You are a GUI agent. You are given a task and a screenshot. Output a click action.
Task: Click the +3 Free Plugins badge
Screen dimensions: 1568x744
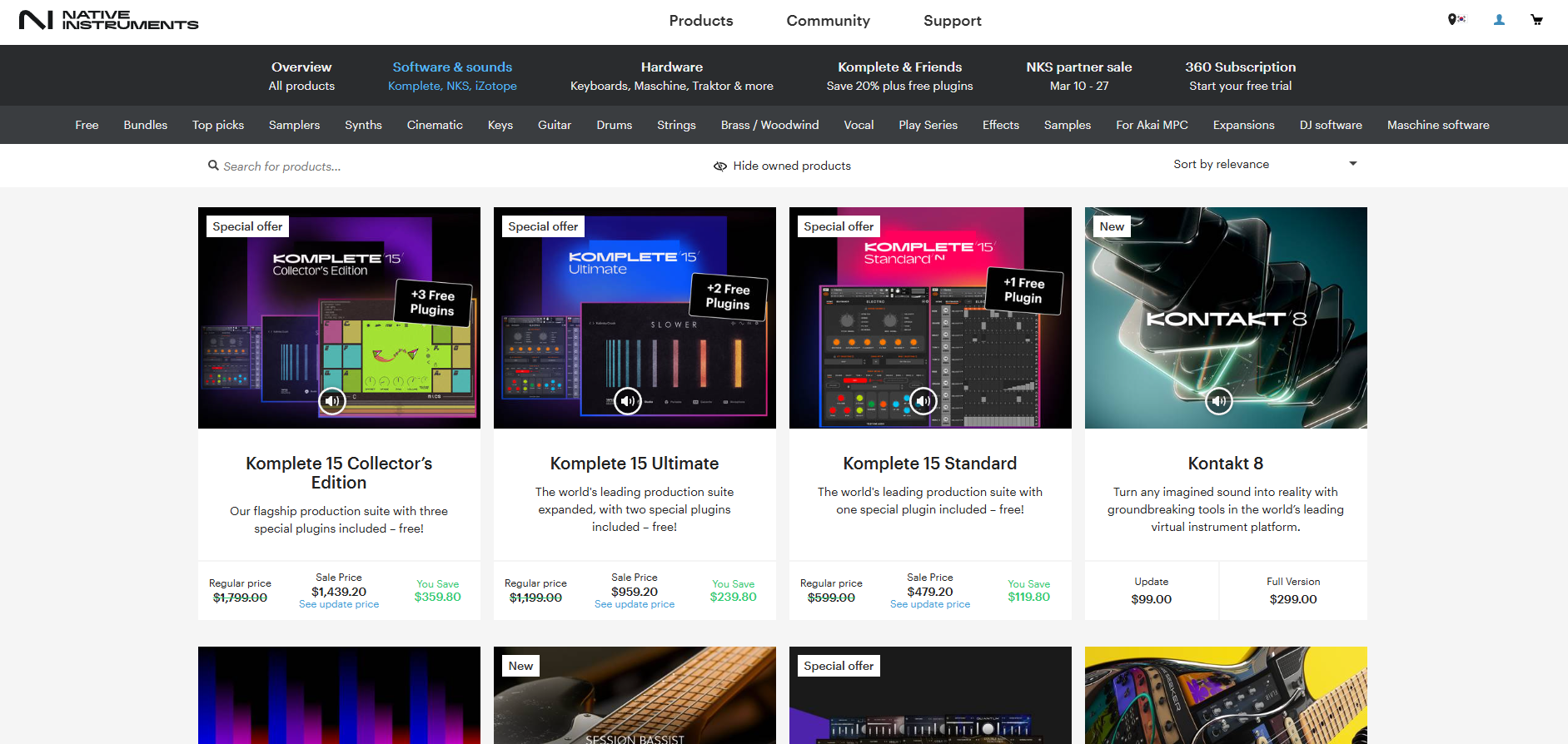coord(433,302)
